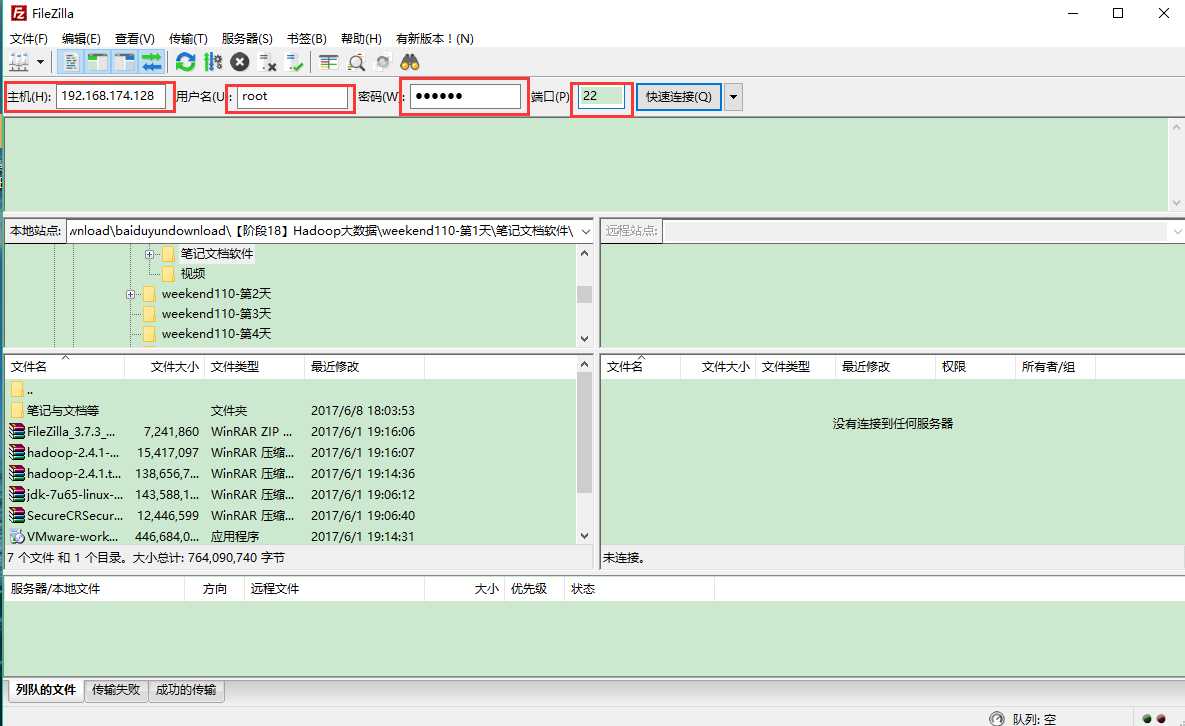Click the port field showing 22
Image resolution: width=1185 pixels, height=726 pixels.
tap(602, 96)
